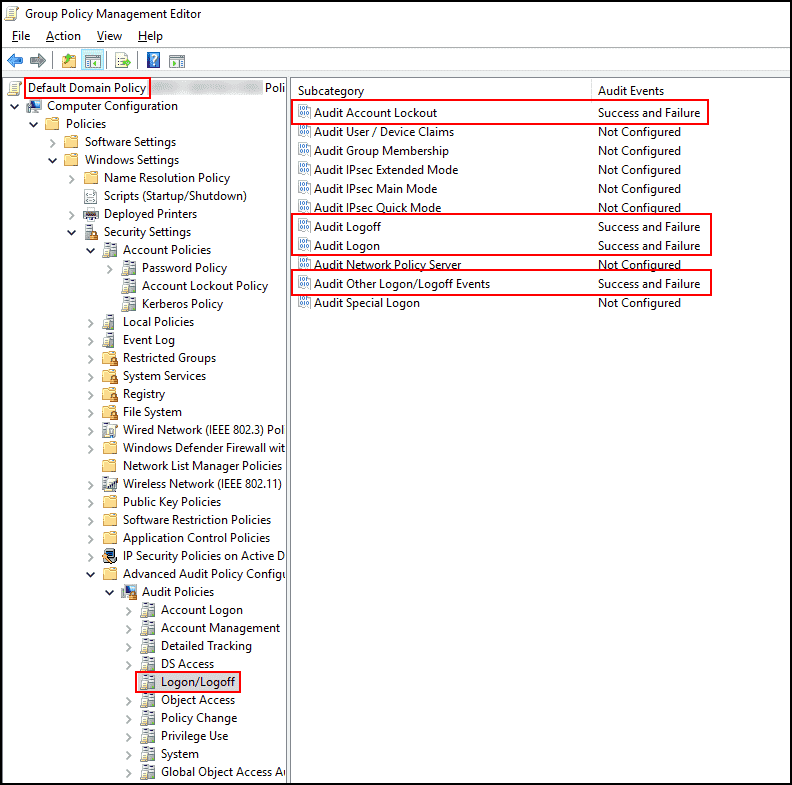Image resolution: width=792 pixels, height=785 pixels.
Task: Open the Action menu
Action: 63,36
